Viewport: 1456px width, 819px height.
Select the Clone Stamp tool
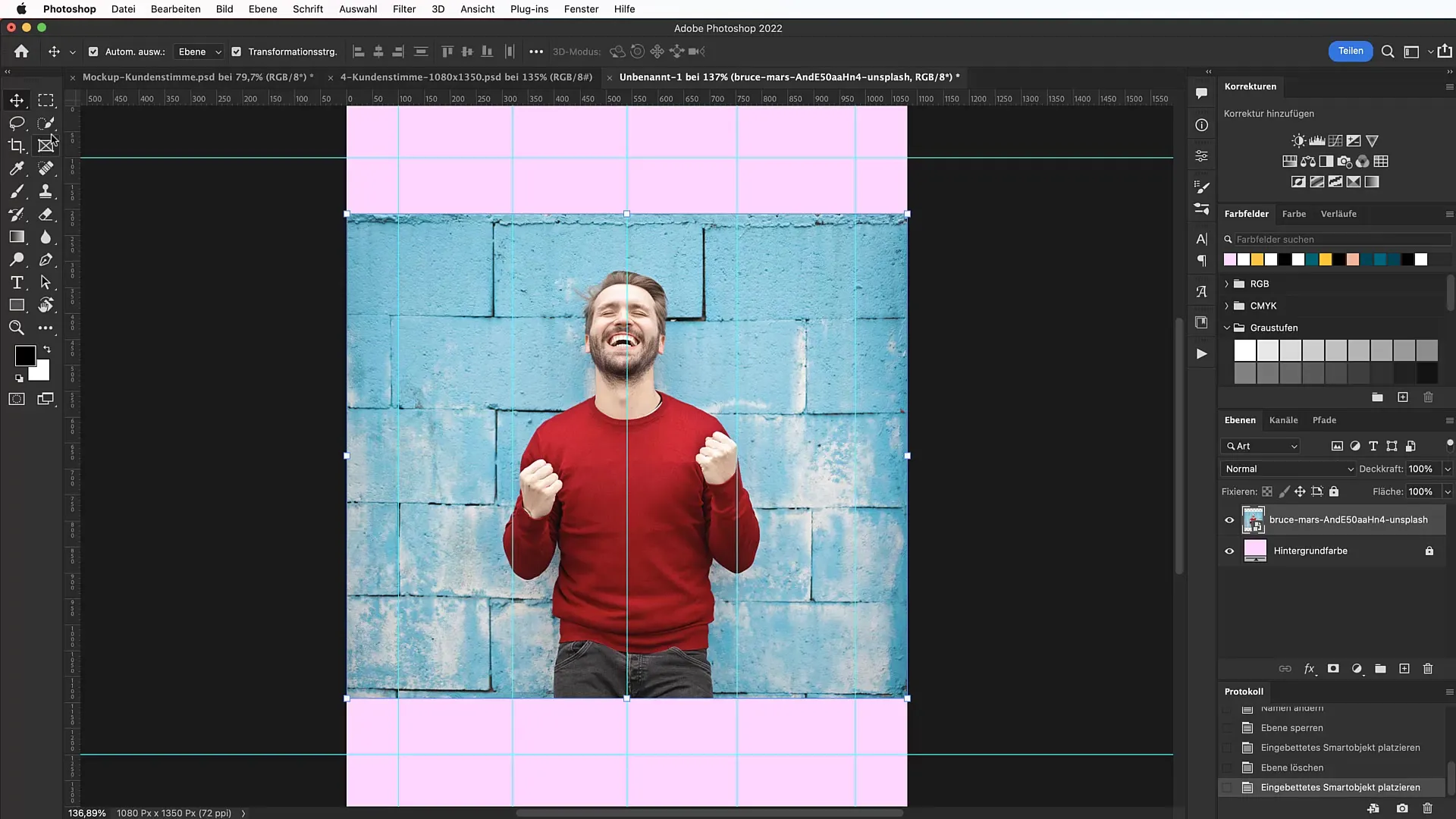coord(46,191)
